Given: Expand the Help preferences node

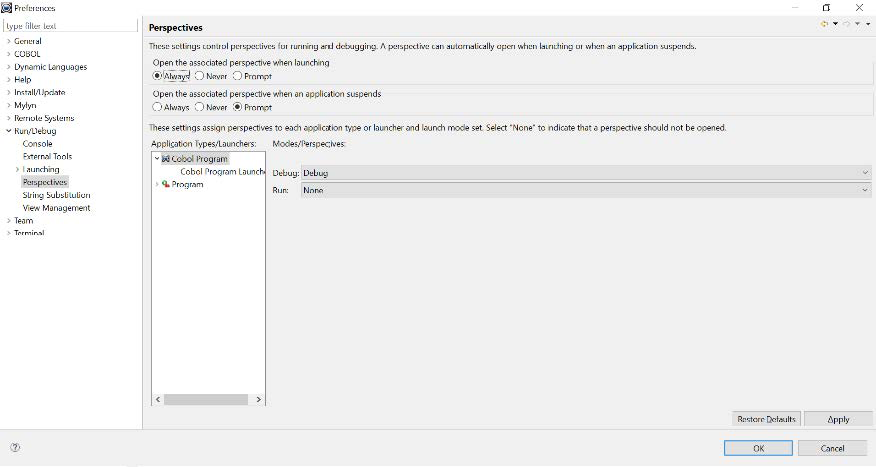Looking at the screenshot, I should (x=8, y=79).
